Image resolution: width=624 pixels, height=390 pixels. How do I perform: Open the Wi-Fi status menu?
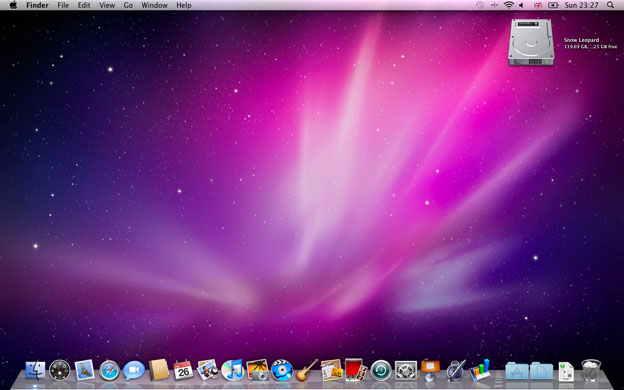508,5
